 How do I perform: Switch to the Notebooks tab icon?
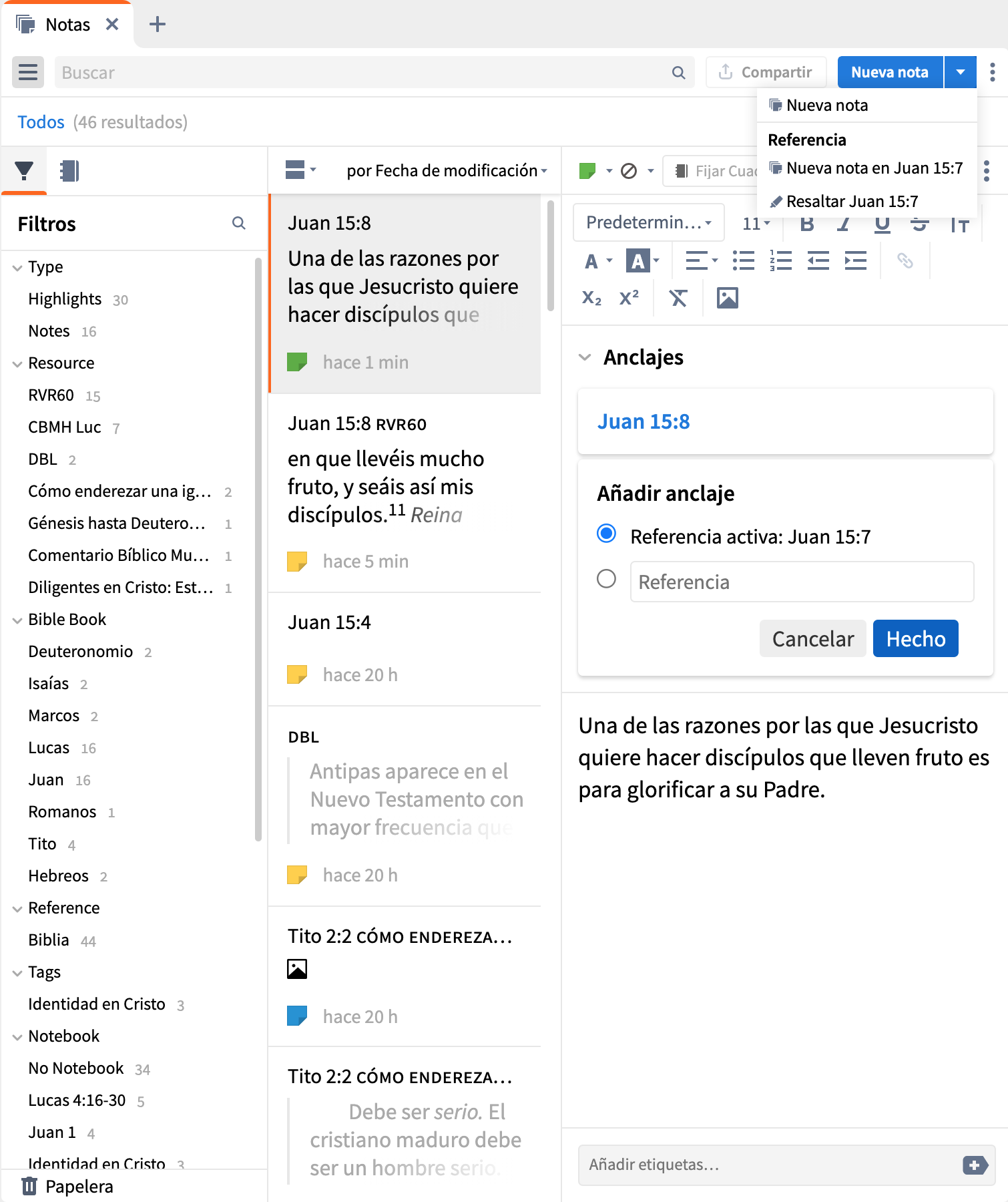tap(69, 171)
